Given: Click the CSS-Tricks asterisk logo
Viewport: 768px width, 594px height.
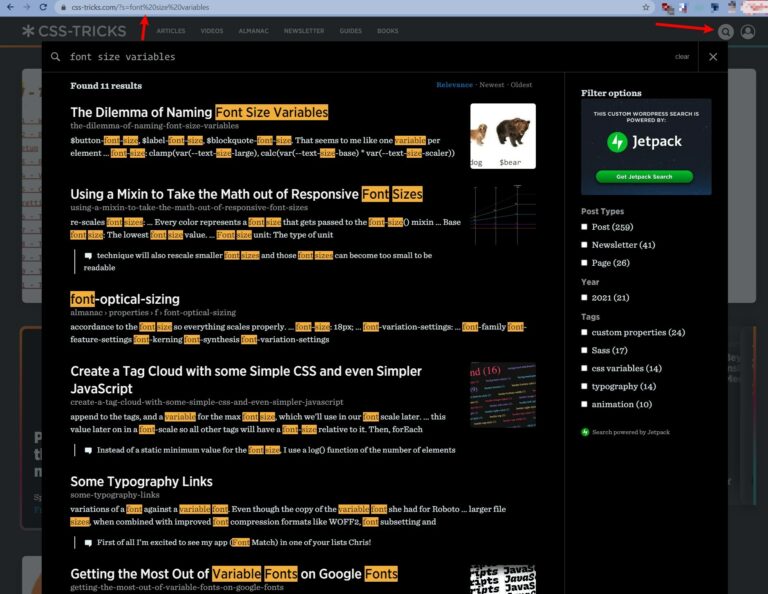Looking at the screenshot, I should (x=28, y=31).
